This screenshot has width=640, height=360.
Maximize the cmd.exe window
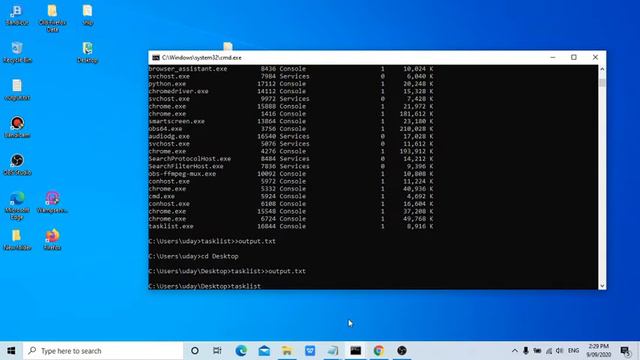coord(573,58)
